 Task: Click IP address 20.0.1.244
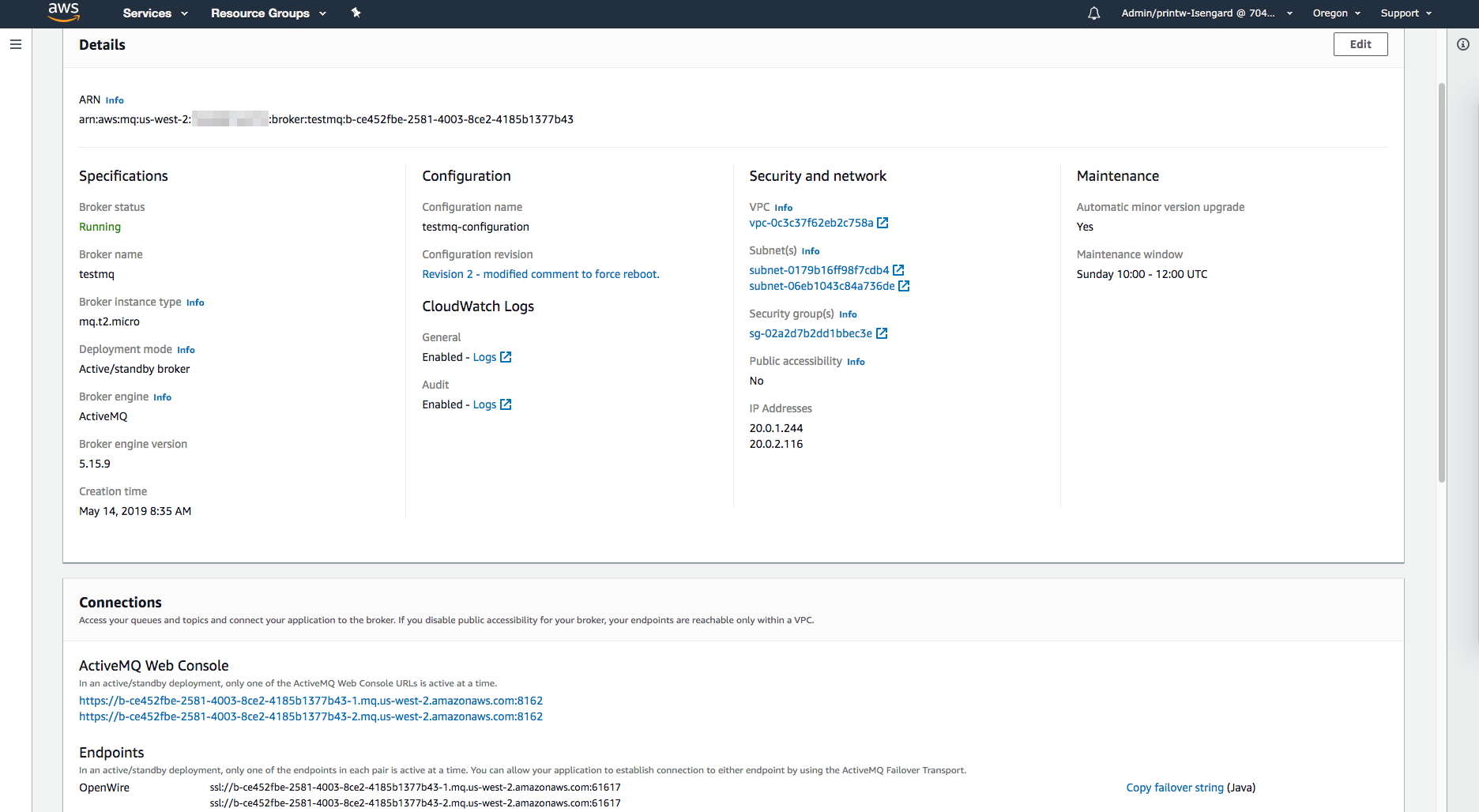[776, 428]
